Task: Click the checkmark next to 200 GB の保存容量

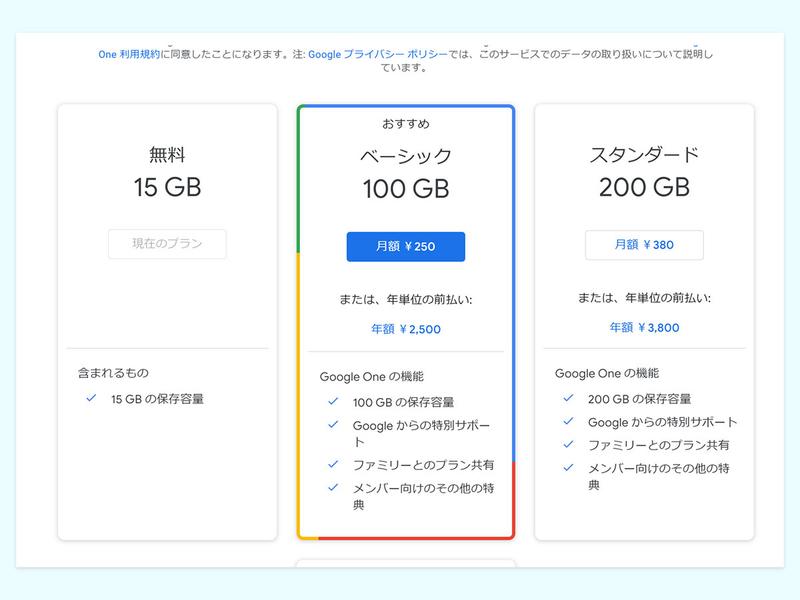Action: (568, 398)
